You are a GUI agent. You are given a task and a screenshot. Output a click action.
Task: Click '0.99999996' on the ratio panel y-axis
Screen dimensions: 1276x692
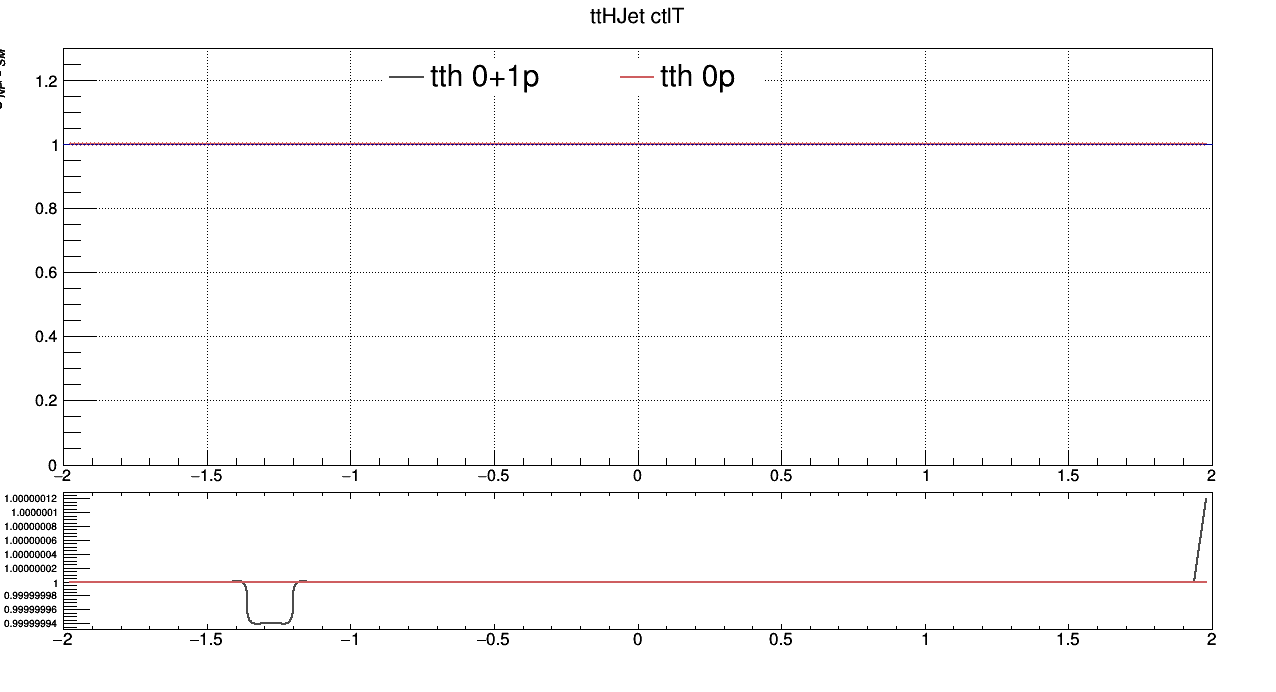click(31, 609)
